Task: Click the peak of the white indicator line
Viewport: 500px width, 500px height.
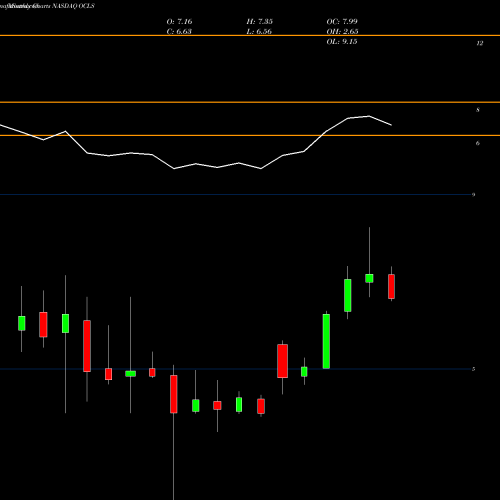Action: click(369, 116)
